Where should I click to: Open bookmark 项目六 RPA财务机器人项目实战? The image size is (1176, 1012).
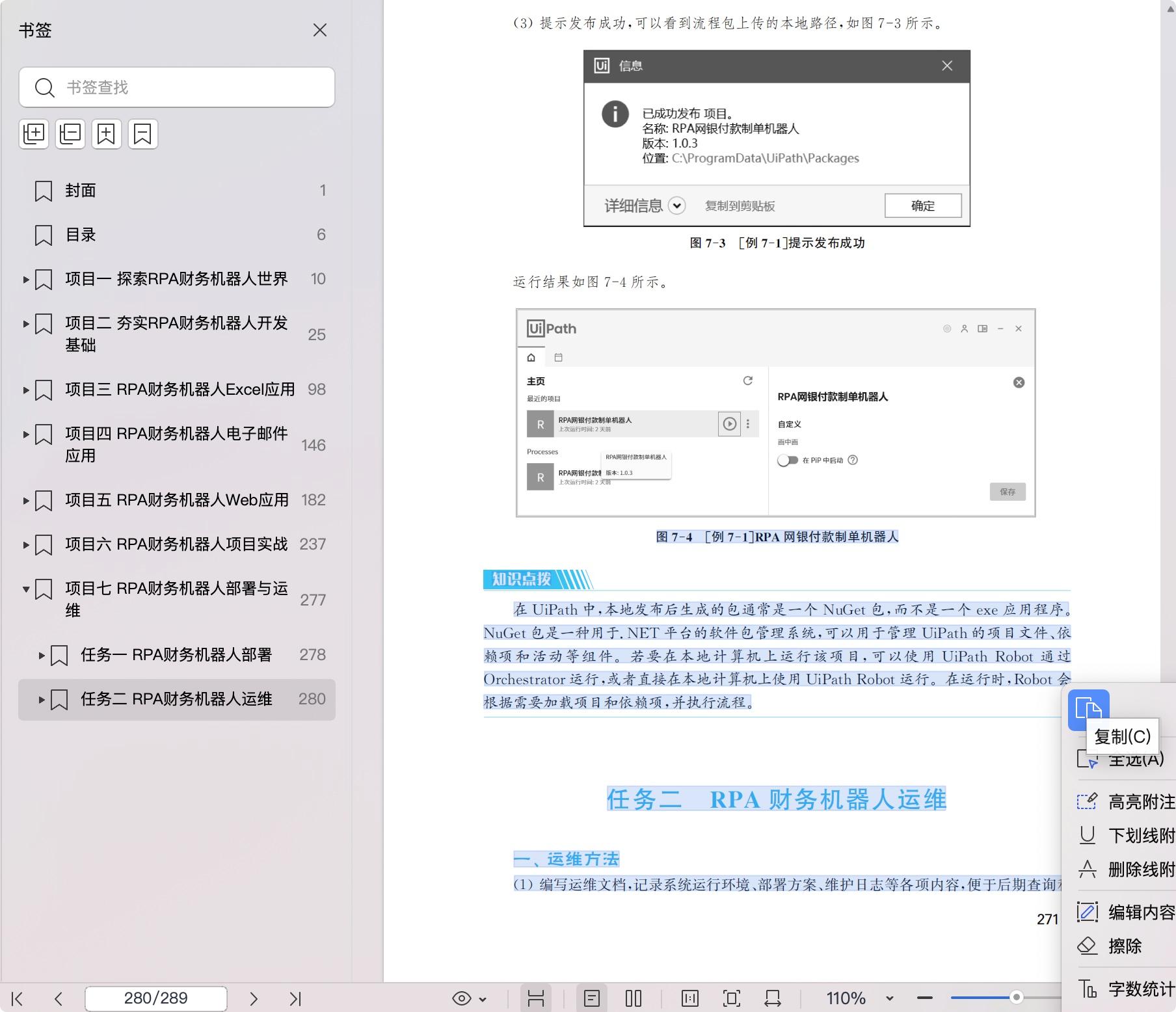(176, 544)
